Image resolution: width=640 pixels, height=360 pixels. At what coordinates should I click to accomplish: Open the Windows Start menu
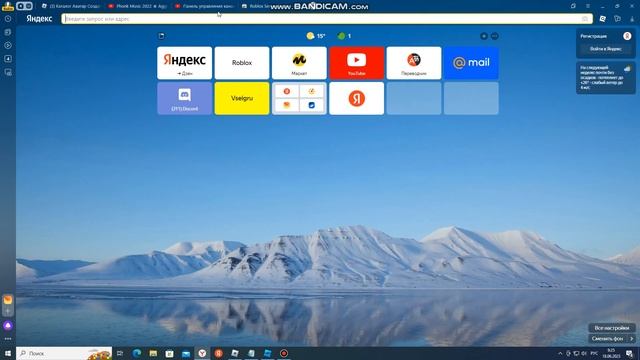(8, 353)
